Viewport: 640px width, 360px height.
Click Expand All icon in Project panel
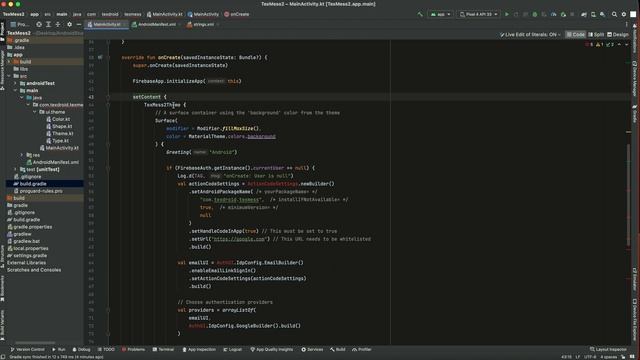click(x=49, y=24)
